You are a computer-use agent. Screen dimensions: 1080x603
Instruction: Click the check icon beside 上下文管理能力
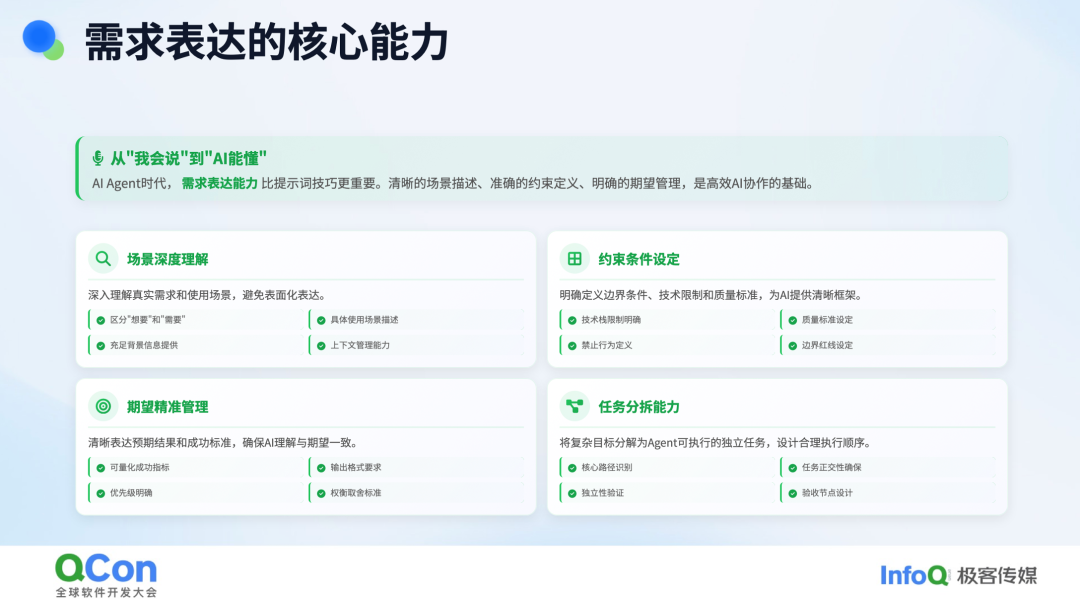pos(321,346)
